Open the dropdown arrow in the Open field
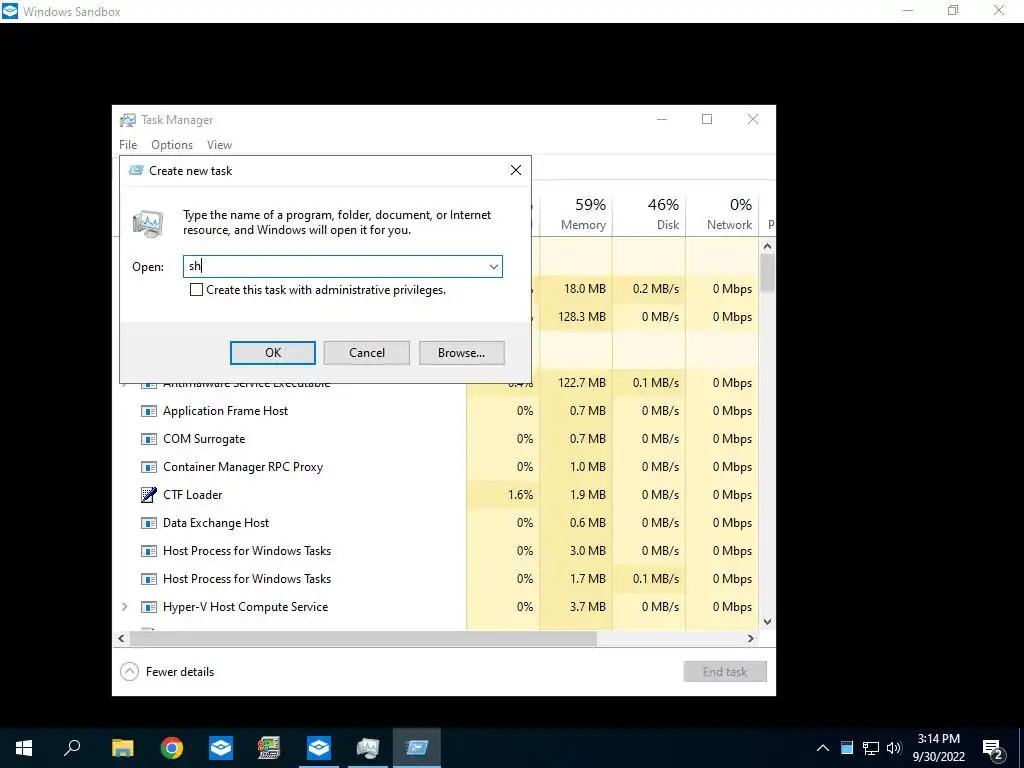This screenshot has height=768, width=1024. click(x=494, y=266)
